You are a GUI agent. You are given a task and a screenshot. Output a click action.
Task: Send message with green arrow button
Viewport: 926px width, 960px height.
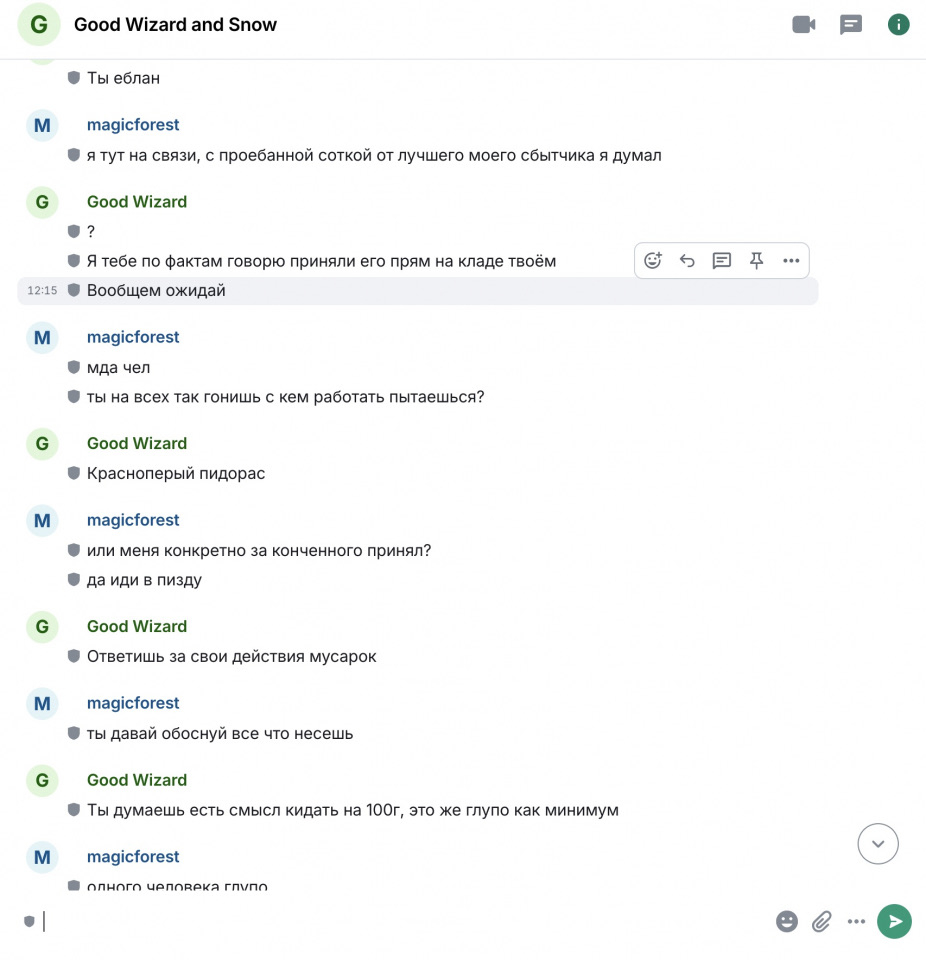[894, 921]
